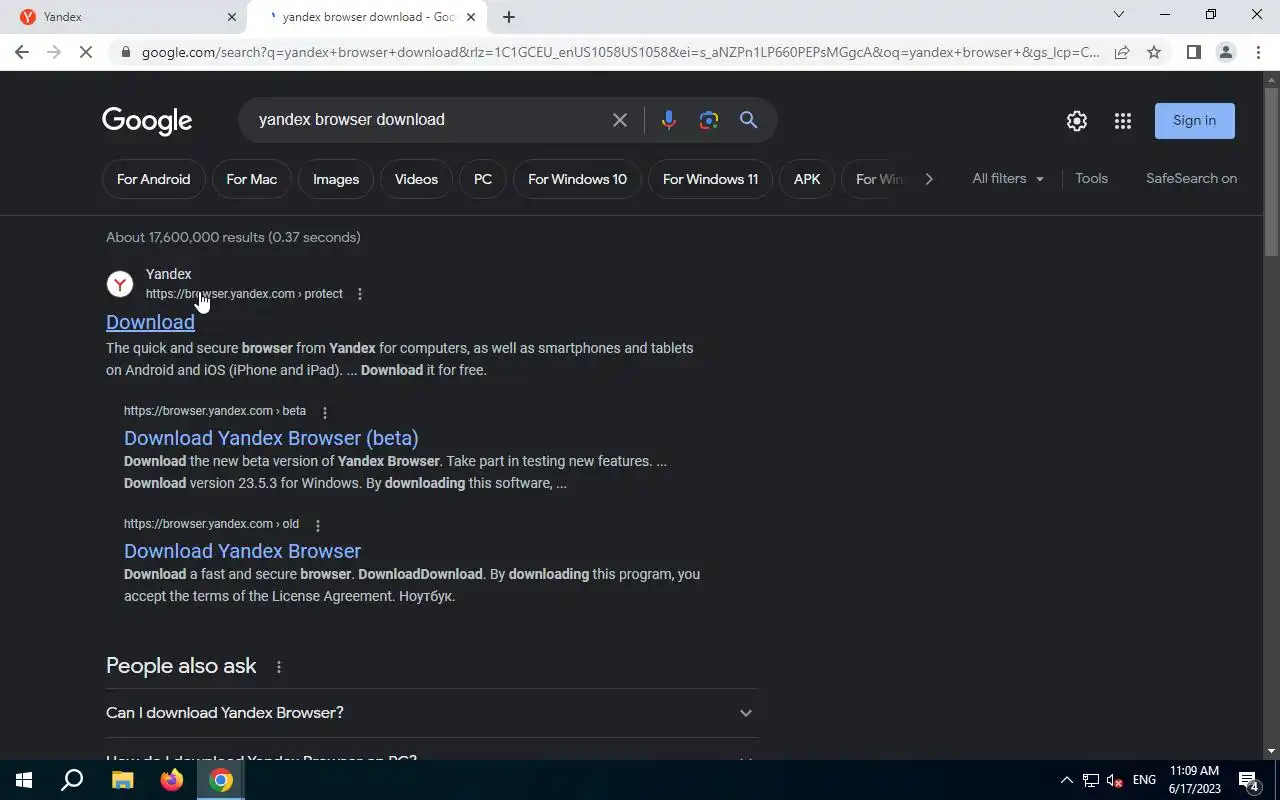
Task: Select the PC filter chip
Action: (483, 179)
